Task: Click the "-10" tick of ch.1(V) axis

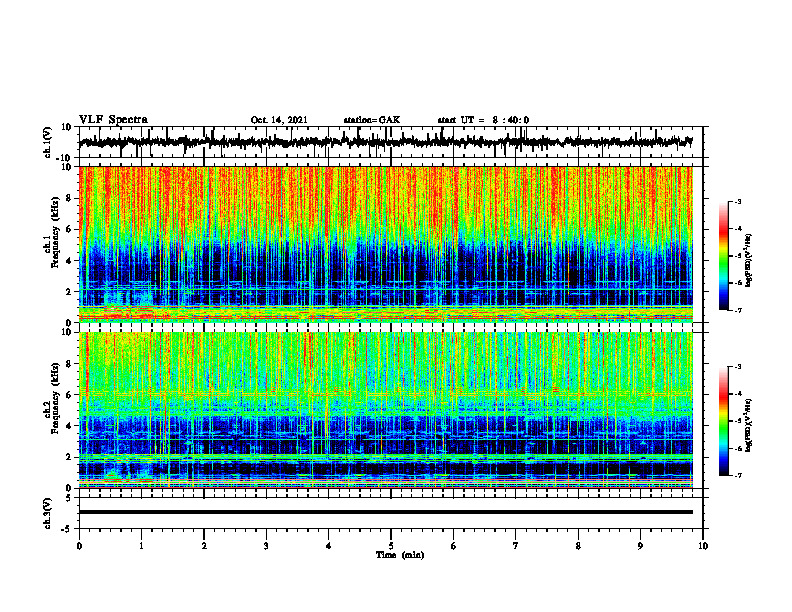Action: click(65, 158)
